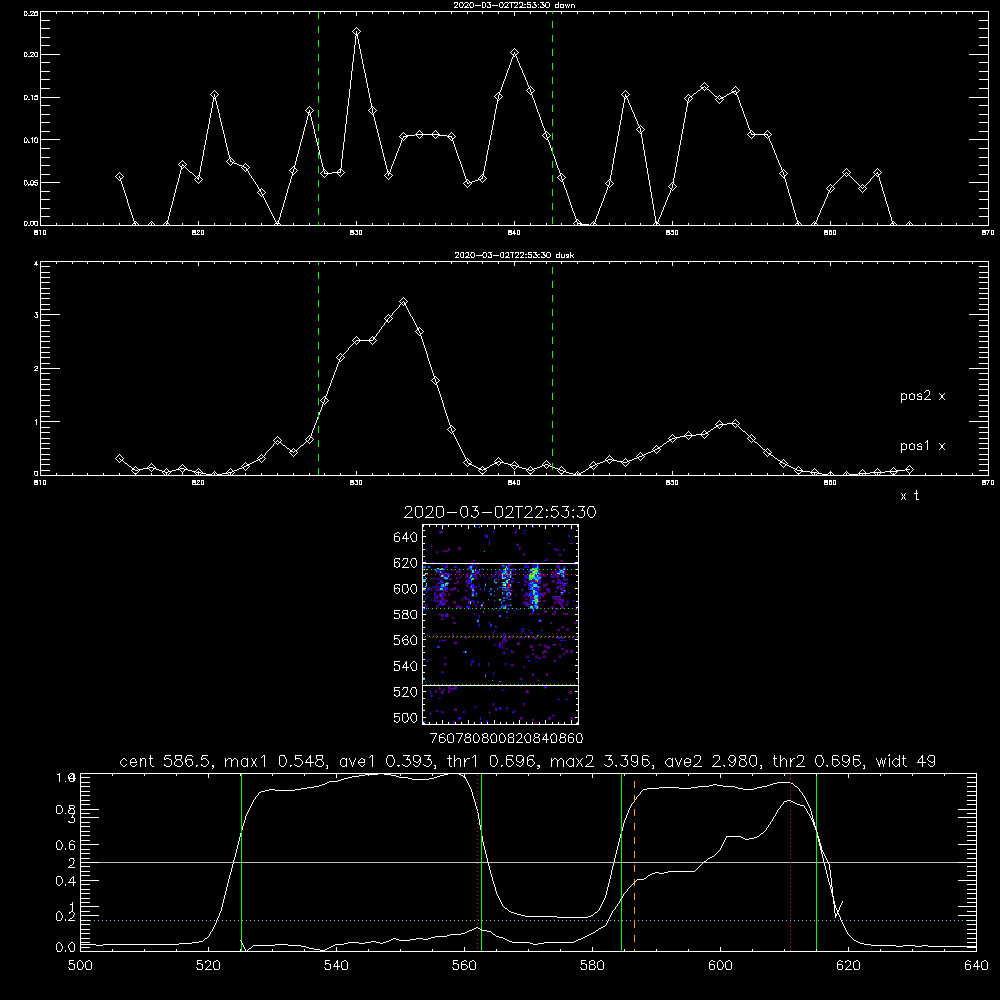
Task: Click the '600' x-axis label of bottom plot
Action: point(720,966)
